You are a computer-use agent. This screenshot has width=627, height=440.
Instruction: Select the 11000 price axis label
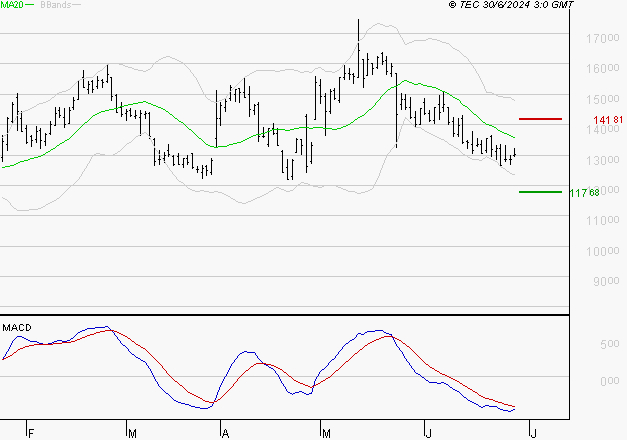[603, 220]
